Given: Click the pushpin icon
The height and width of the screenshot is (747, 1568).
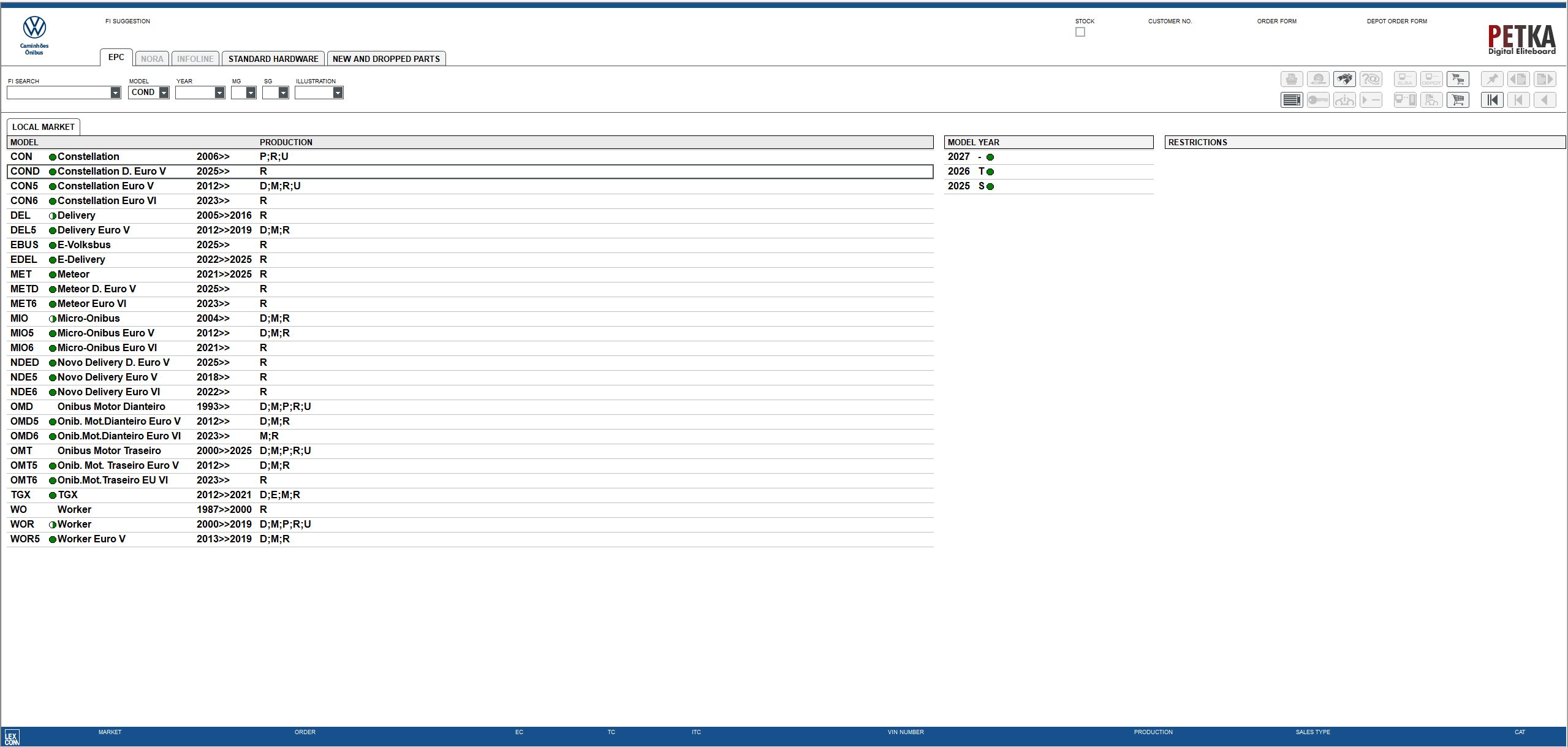Looking at the screenshot, I should [1492, 79].
